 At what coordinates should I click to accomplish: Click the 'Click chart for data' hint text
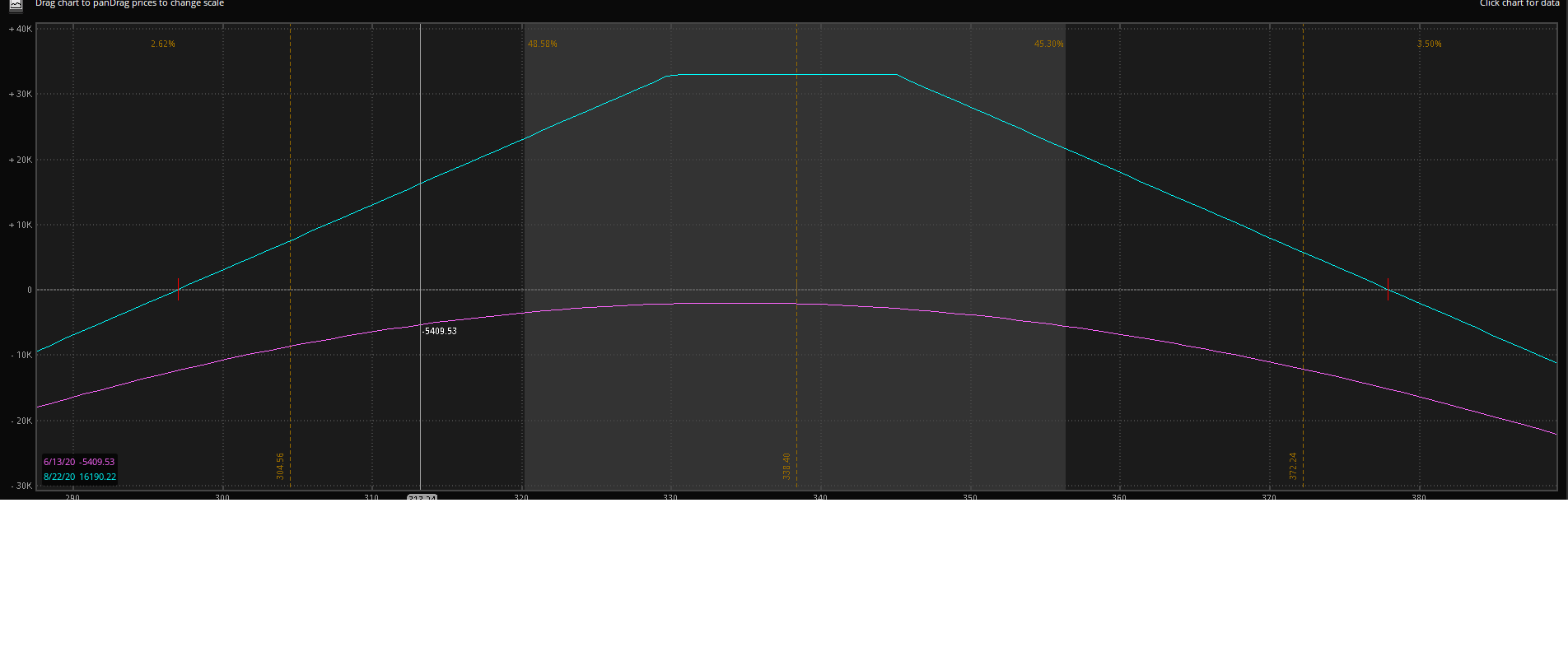point(1519,3)
